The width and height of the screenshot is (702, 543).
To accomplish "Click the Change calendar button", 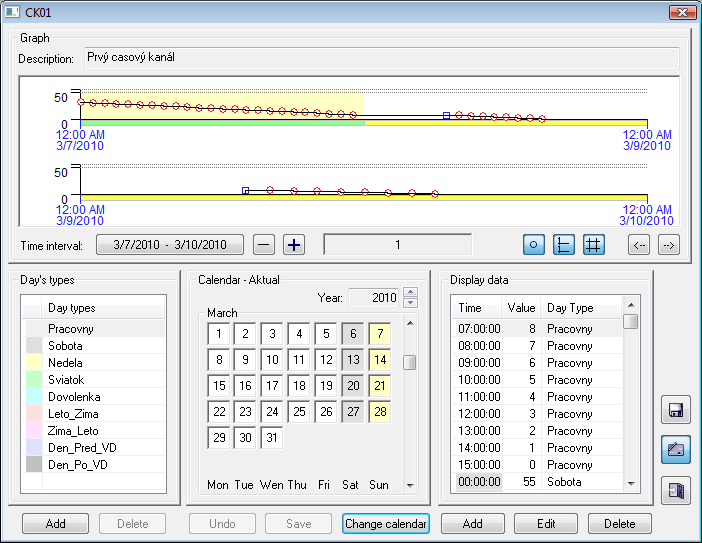I will [385, 524].
